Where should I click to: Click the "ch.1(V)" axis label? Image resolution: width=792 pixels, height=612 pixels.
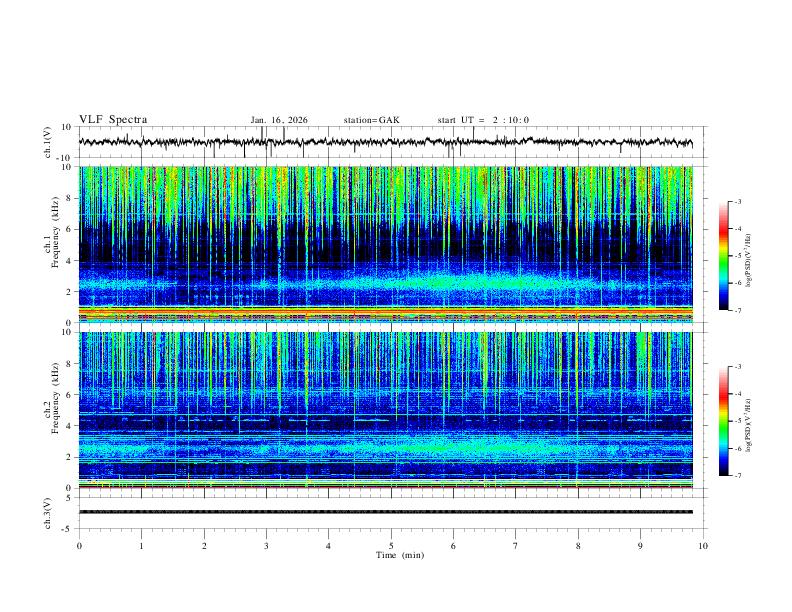[x=48, y=142]
